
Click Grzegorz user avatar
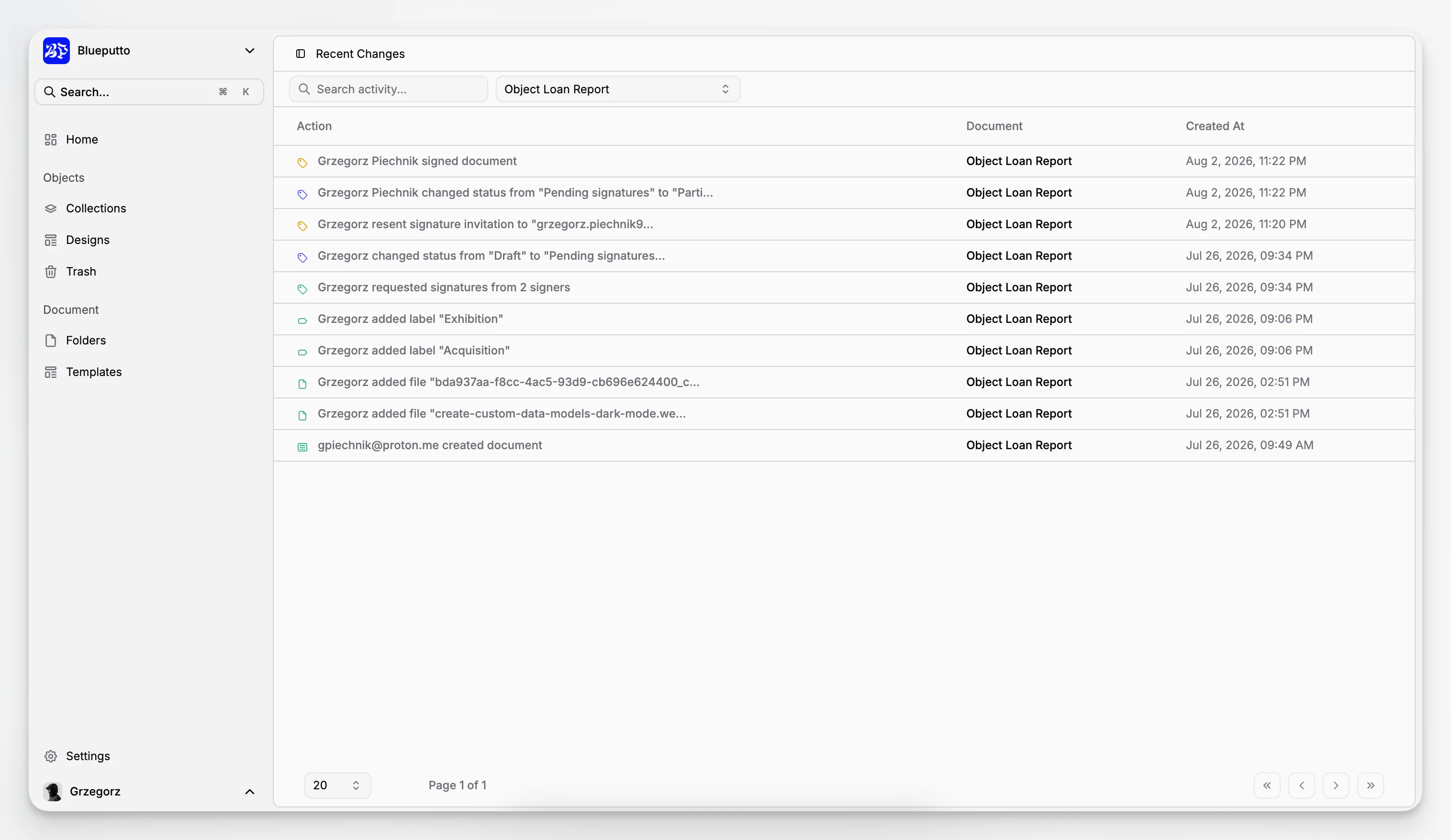[52, 792]
